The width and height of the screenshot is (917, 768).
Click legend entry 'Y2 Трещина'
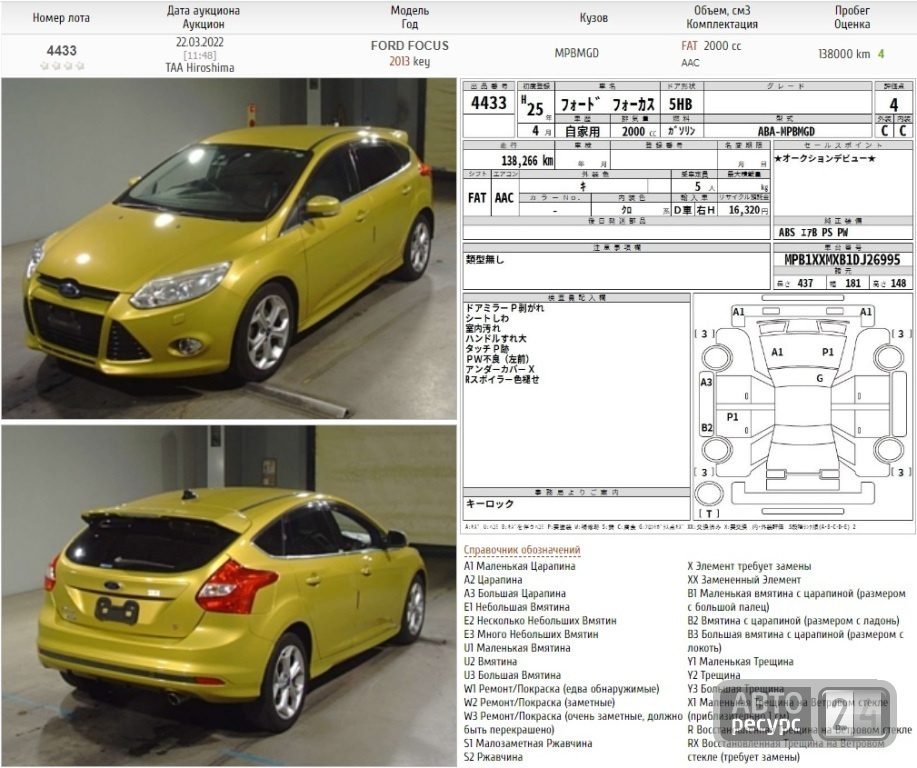713,675
